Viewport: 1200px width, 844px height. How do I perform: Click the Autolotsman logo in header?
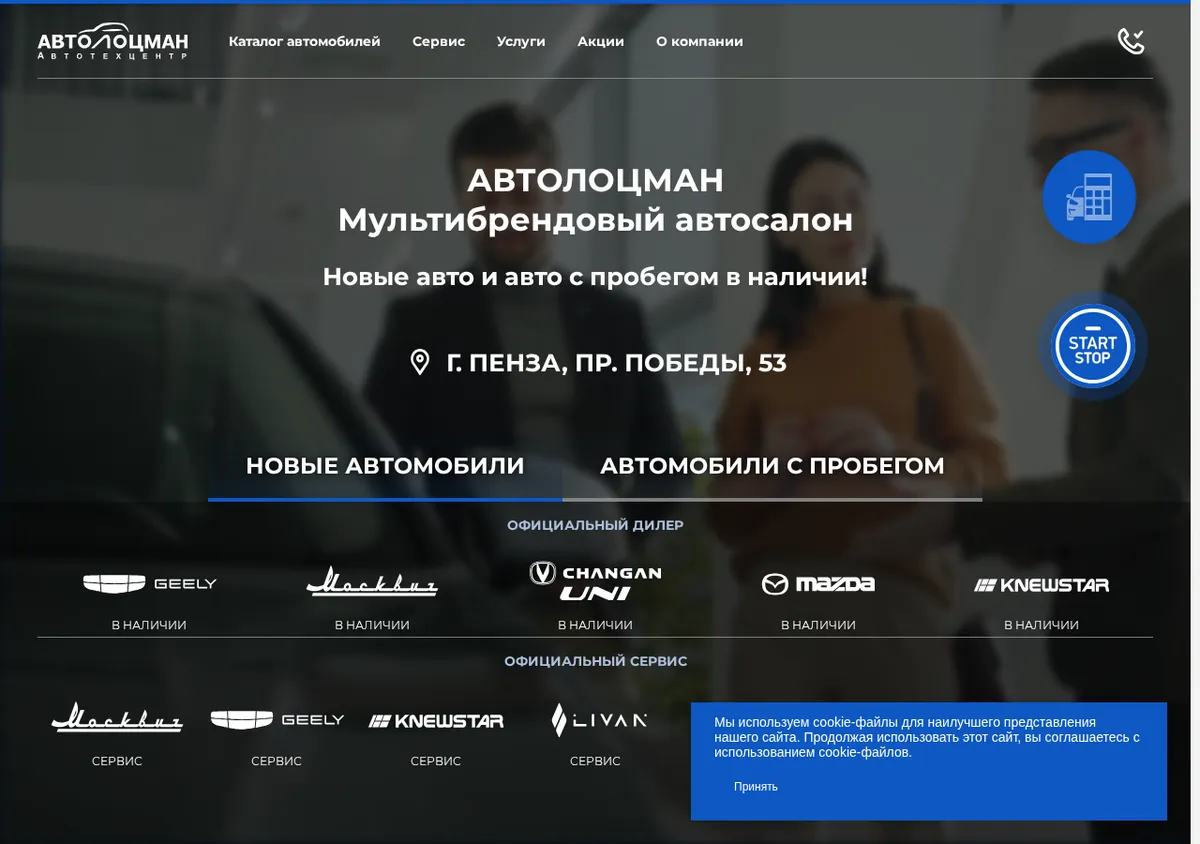pos(113,42)
